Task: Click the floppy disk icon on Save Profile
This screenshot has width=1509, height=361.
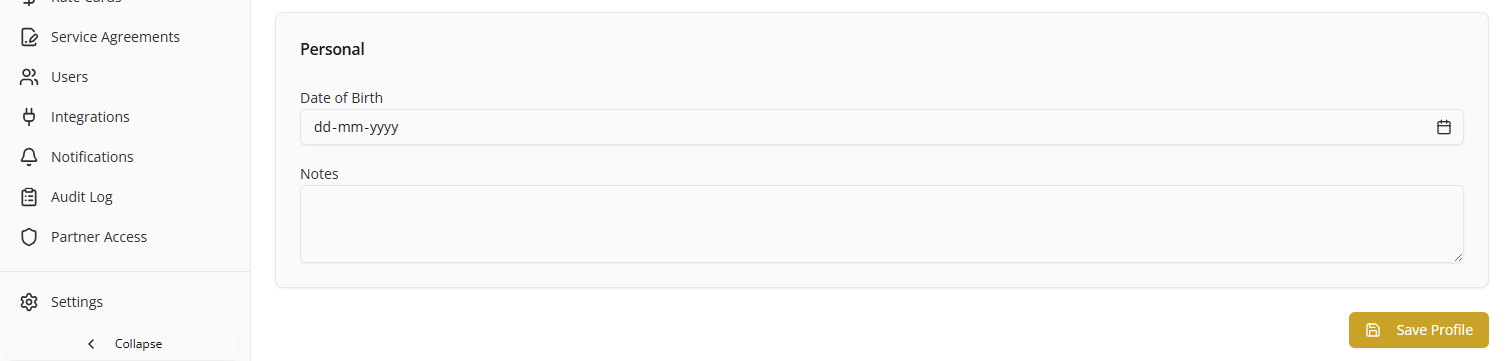Action: 1373,330
